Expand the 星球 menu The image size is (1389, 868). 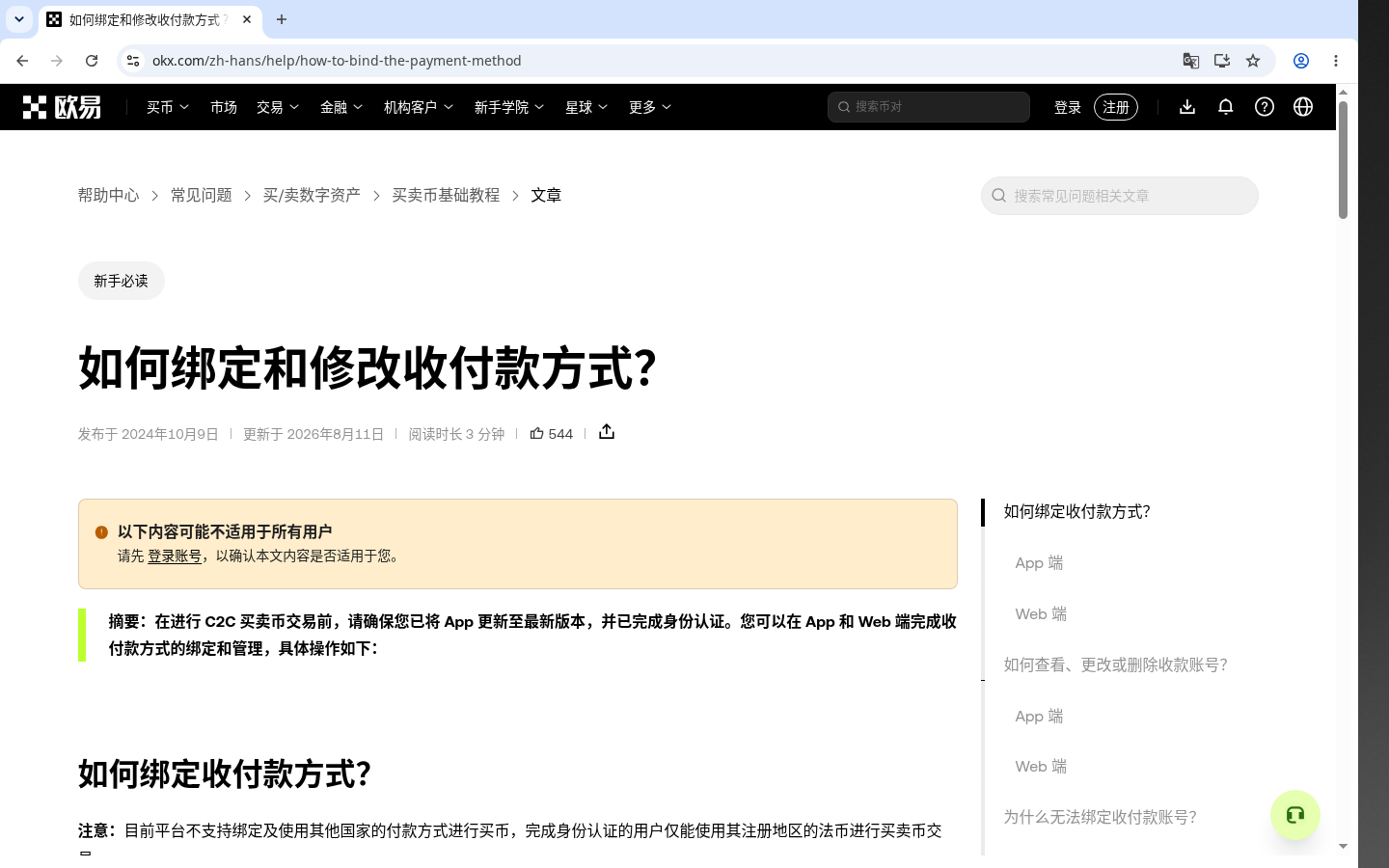coord(586,107)
